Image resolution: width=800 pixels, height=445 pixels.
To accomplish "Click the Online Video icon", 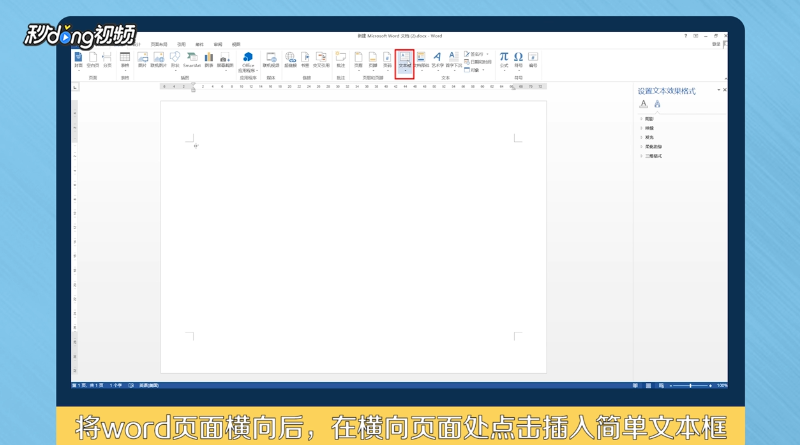I will coord(271,60).
